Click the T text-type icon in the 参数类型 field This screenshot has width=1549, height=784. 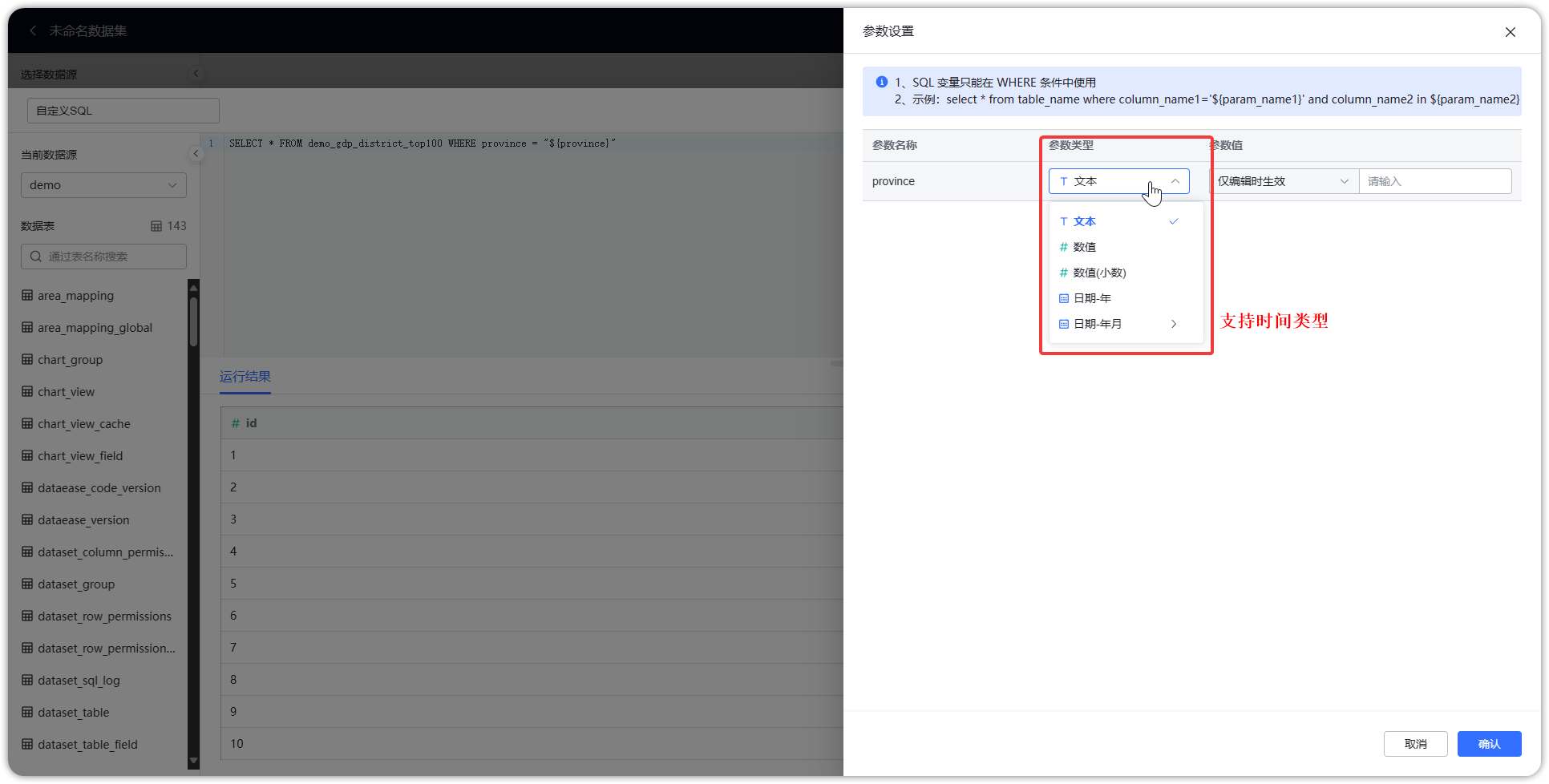point(1063,181)
